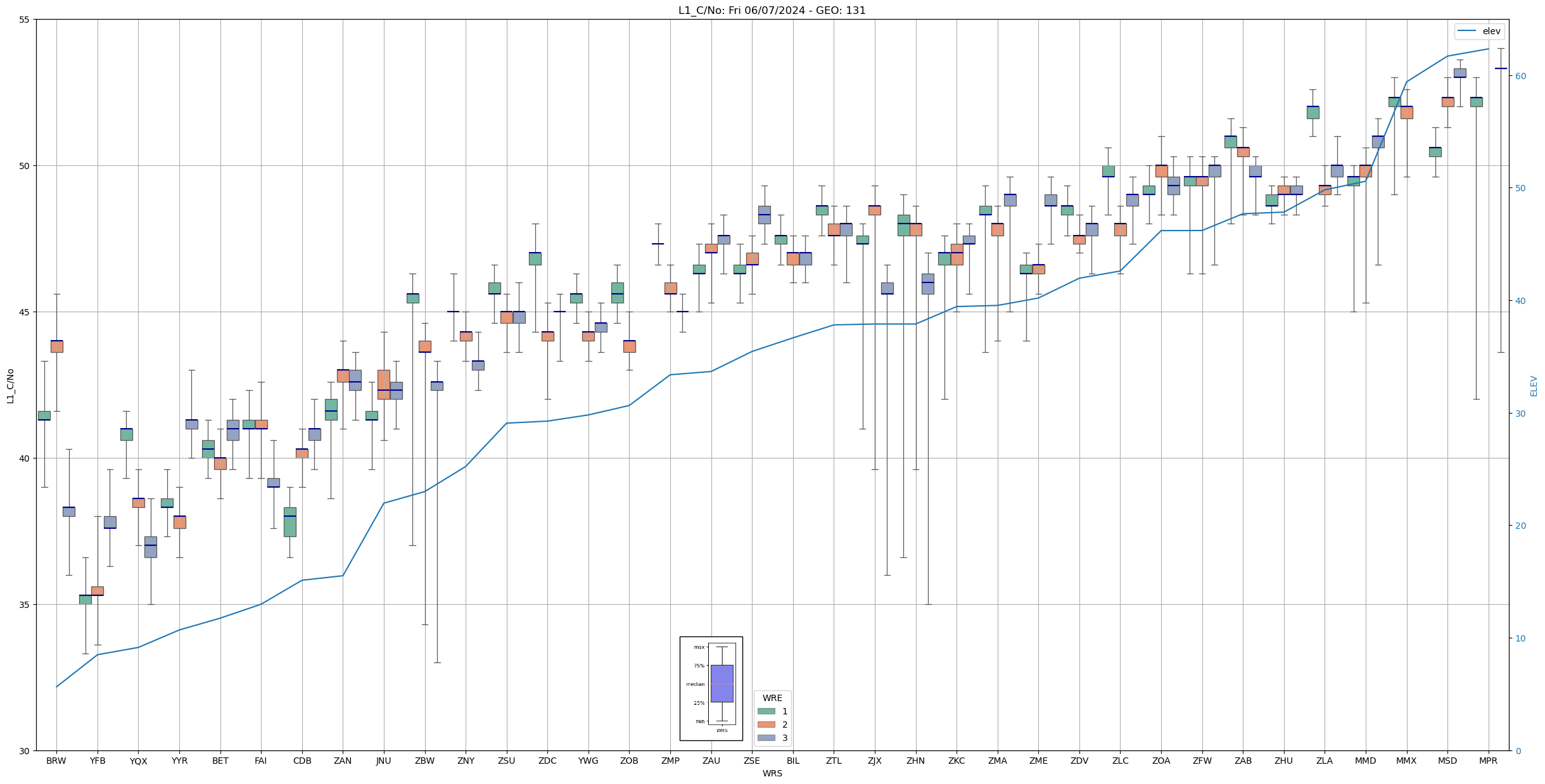Screen dimensions: 1545x784
Task: Click the ZSE x-axis label
Action: pyautogui.click(x=752, y=761)
